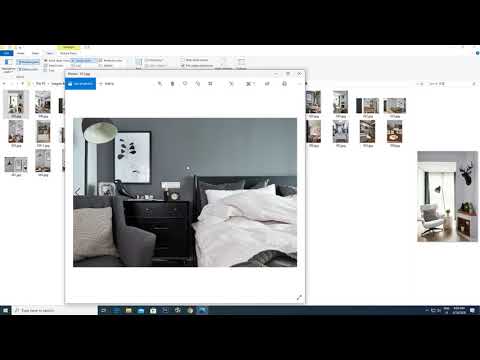Uncheck the File name extensions checkbox
Screen dimensions: 480x360
182,66
